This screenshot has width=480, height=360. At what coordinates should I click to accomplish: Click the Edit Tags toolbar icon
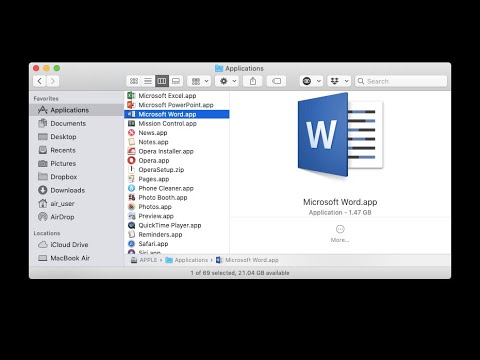pos(276,81)
